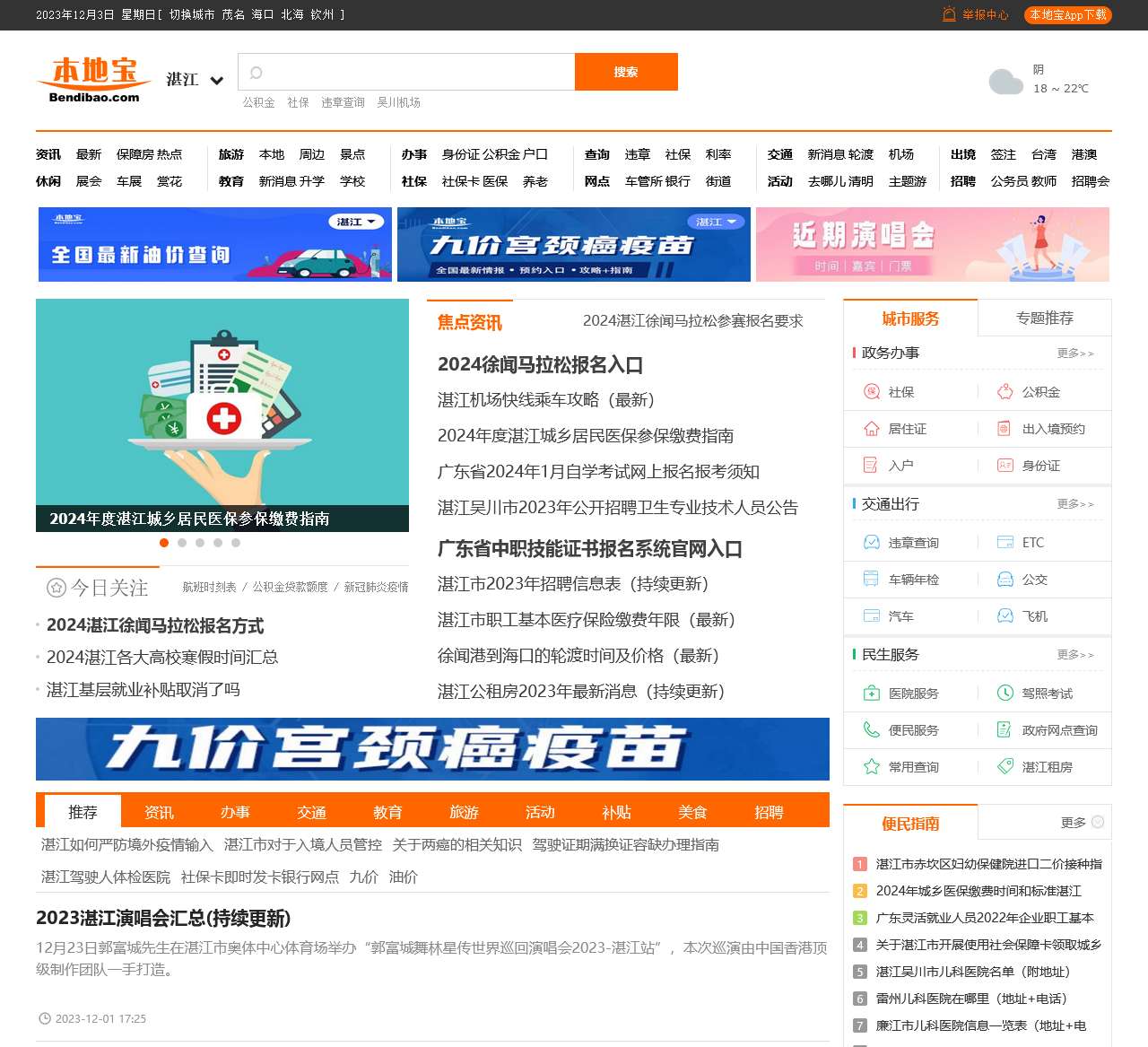Expand the 湛江 city selector arrow
This screenshot has height=1047, width=1148.
[x=216, y=81]
